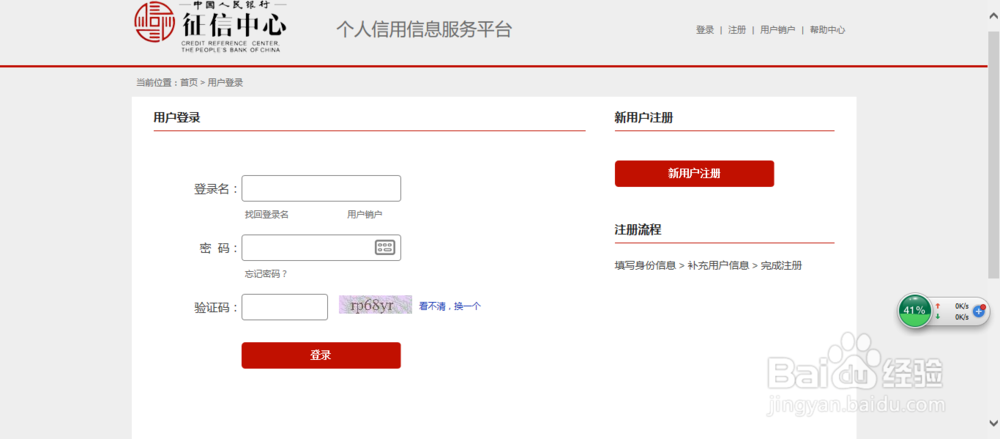Image resolution: width=1000 pixels, height=439 pixels.
Task: Click the 个人信用信息服务平台 title
Action: [x=424, y=29]
